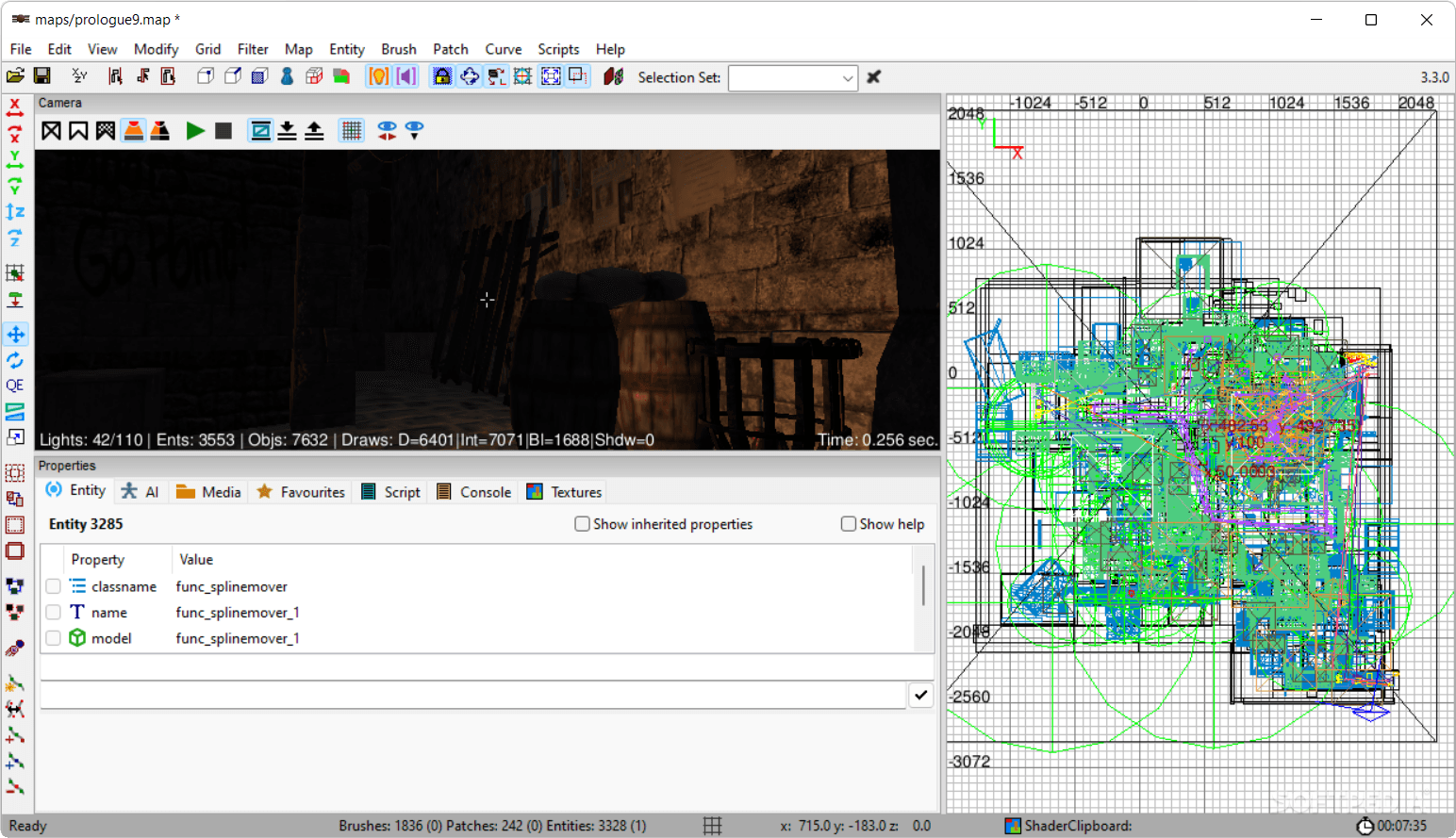Switch to the Textures tab
This screenshot has height=838, width=1456.
(564, 492)
